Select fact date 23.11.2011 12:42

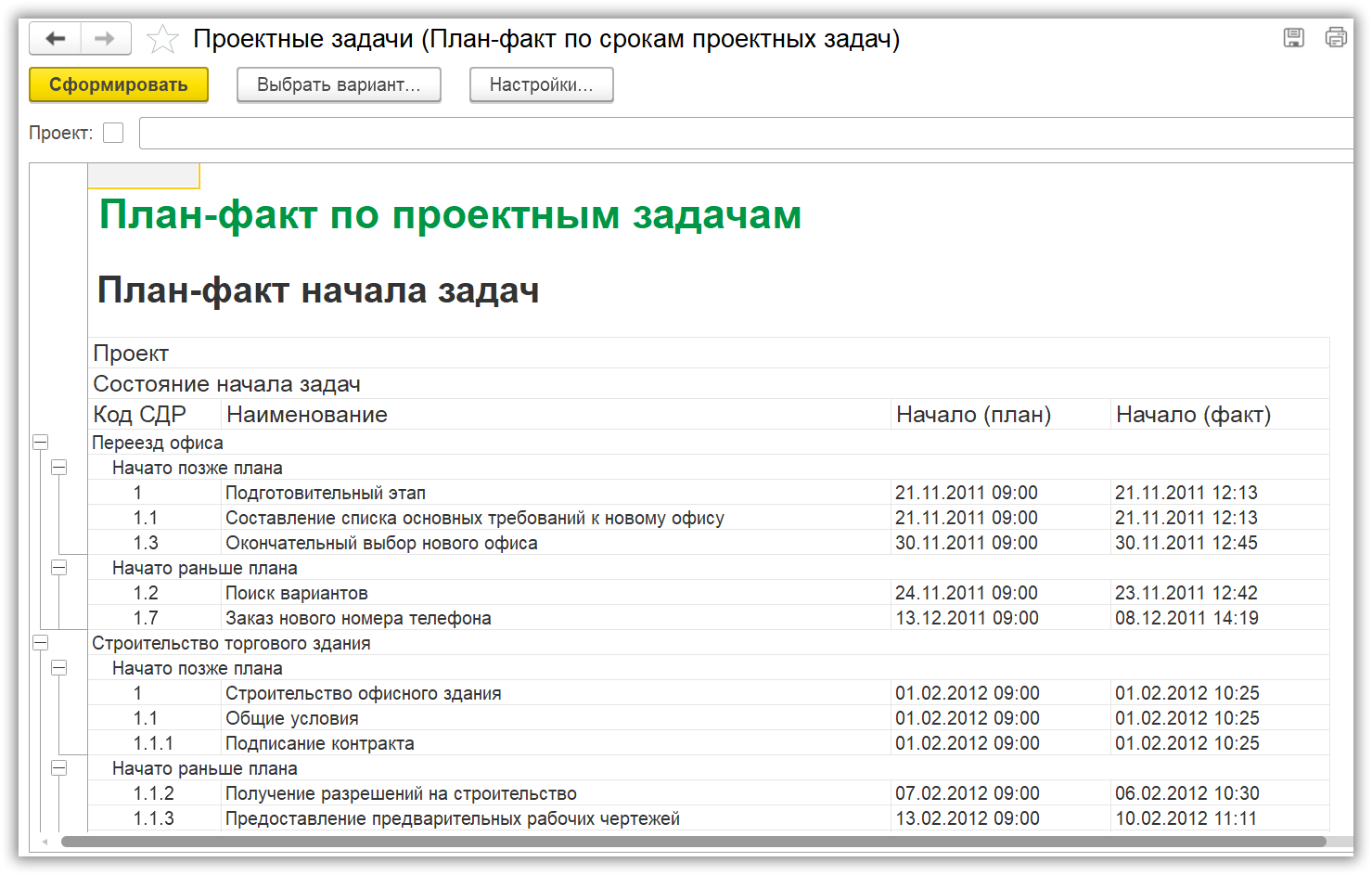[1220, 593]
